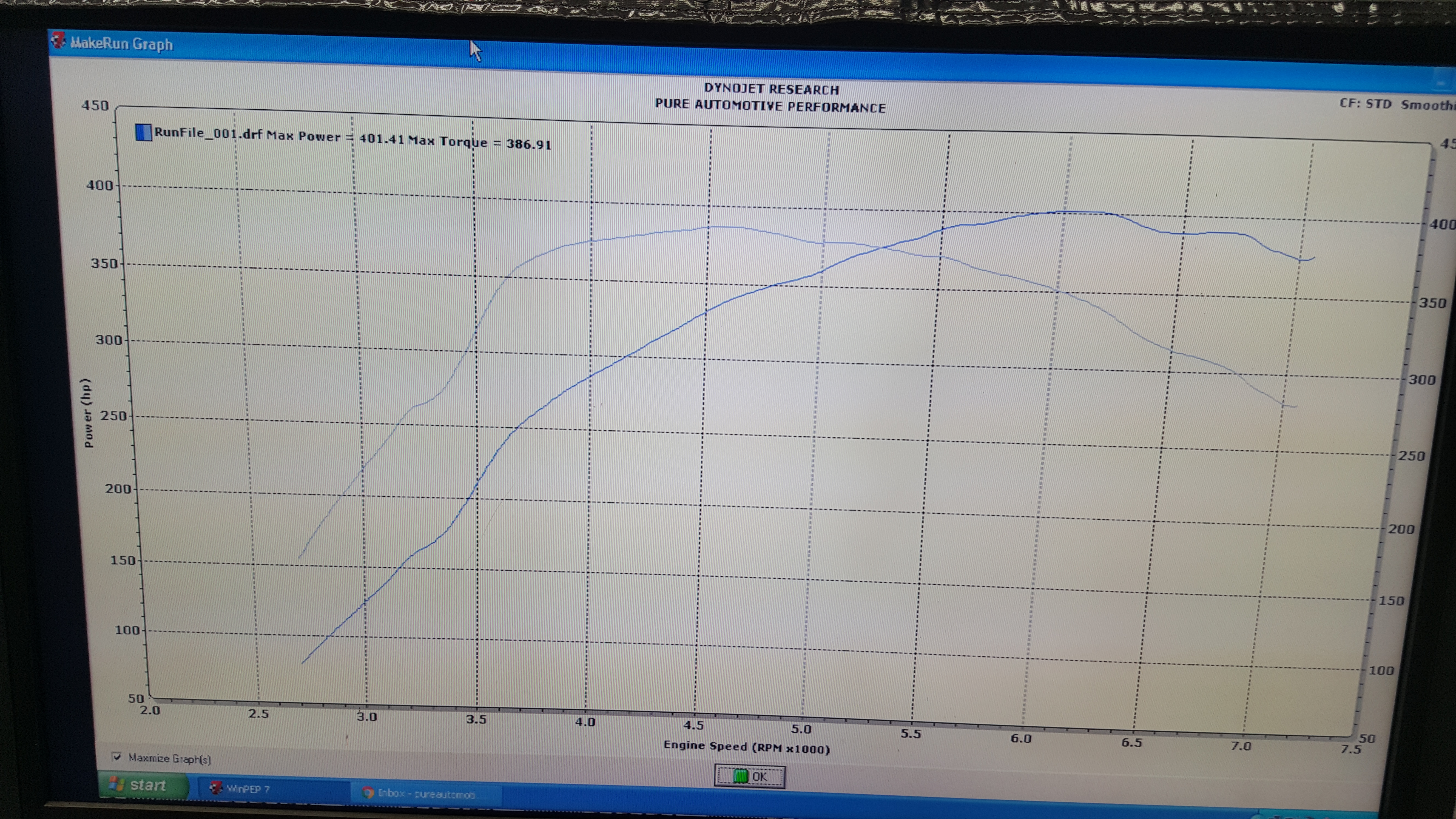Screen dimensions: 1456x819
Task: Click the 4.5 tick on RPM axis
Action: [x=693, y=725]
